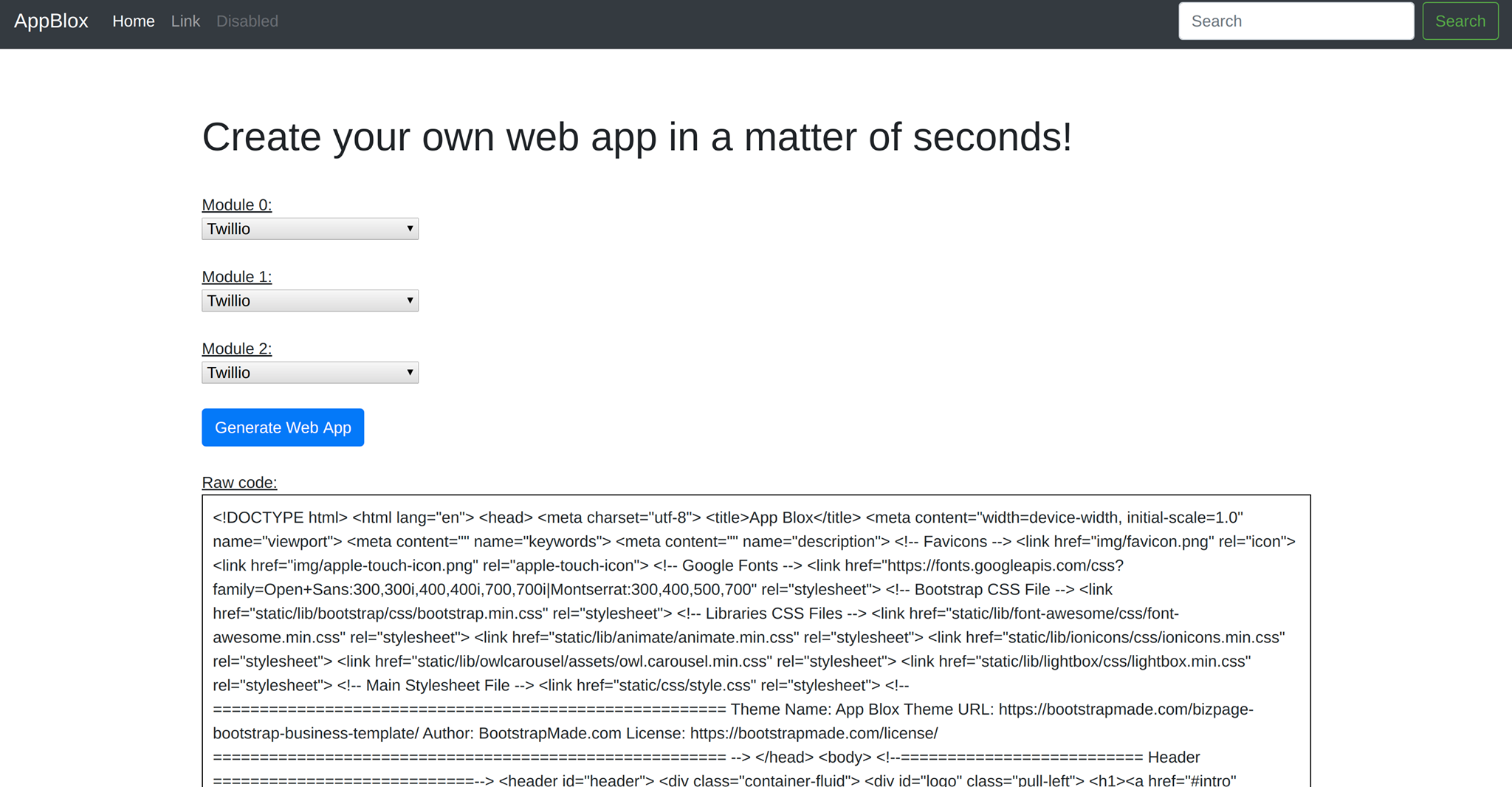
Task: Open the Module 0 Twillio dropdown
Action: pos(310,229)
